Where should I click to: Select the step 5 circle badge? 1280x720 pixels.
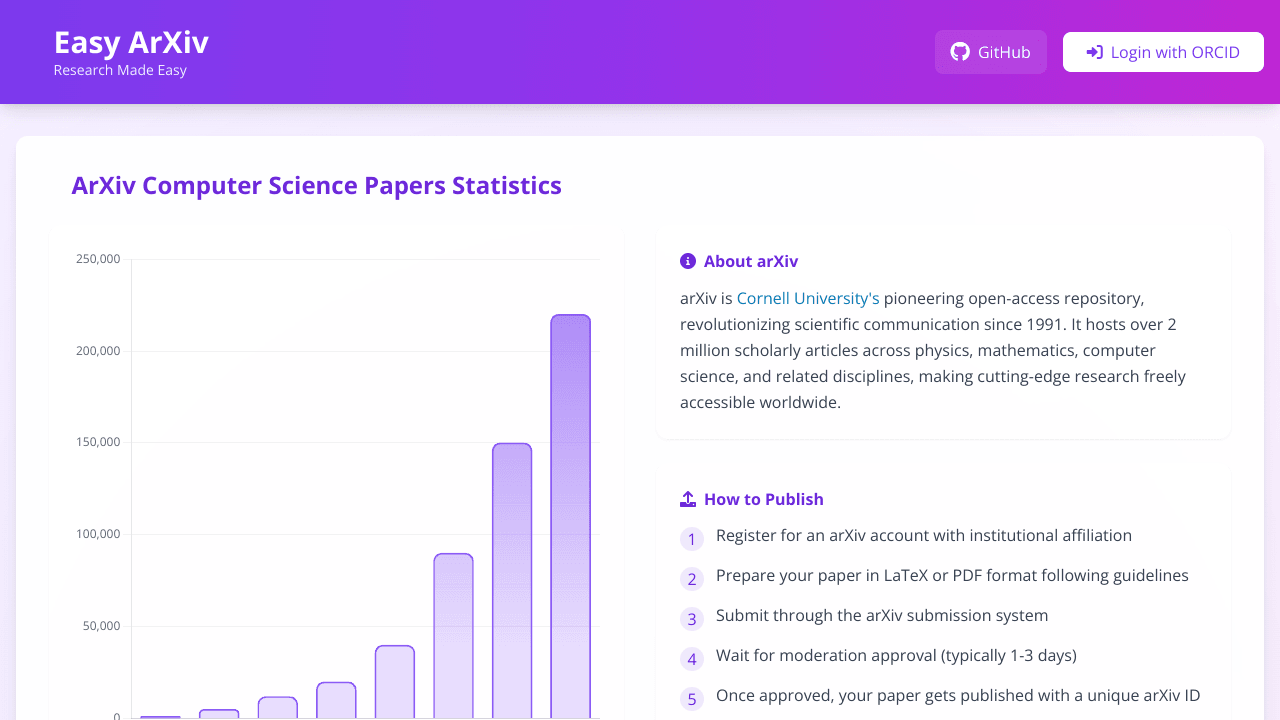692,699
